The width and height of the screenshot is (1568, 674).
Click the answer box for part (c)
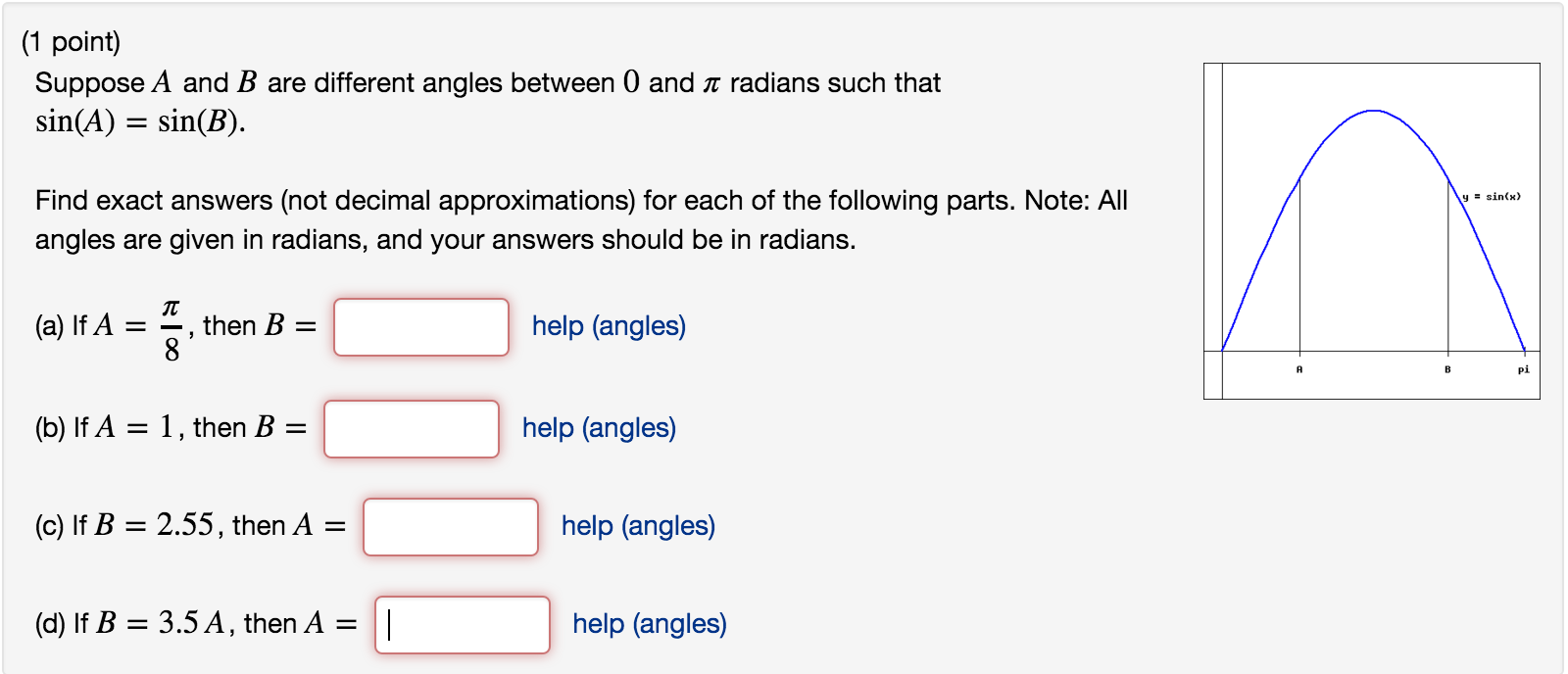pyautogui.click(x=451, y=528)
